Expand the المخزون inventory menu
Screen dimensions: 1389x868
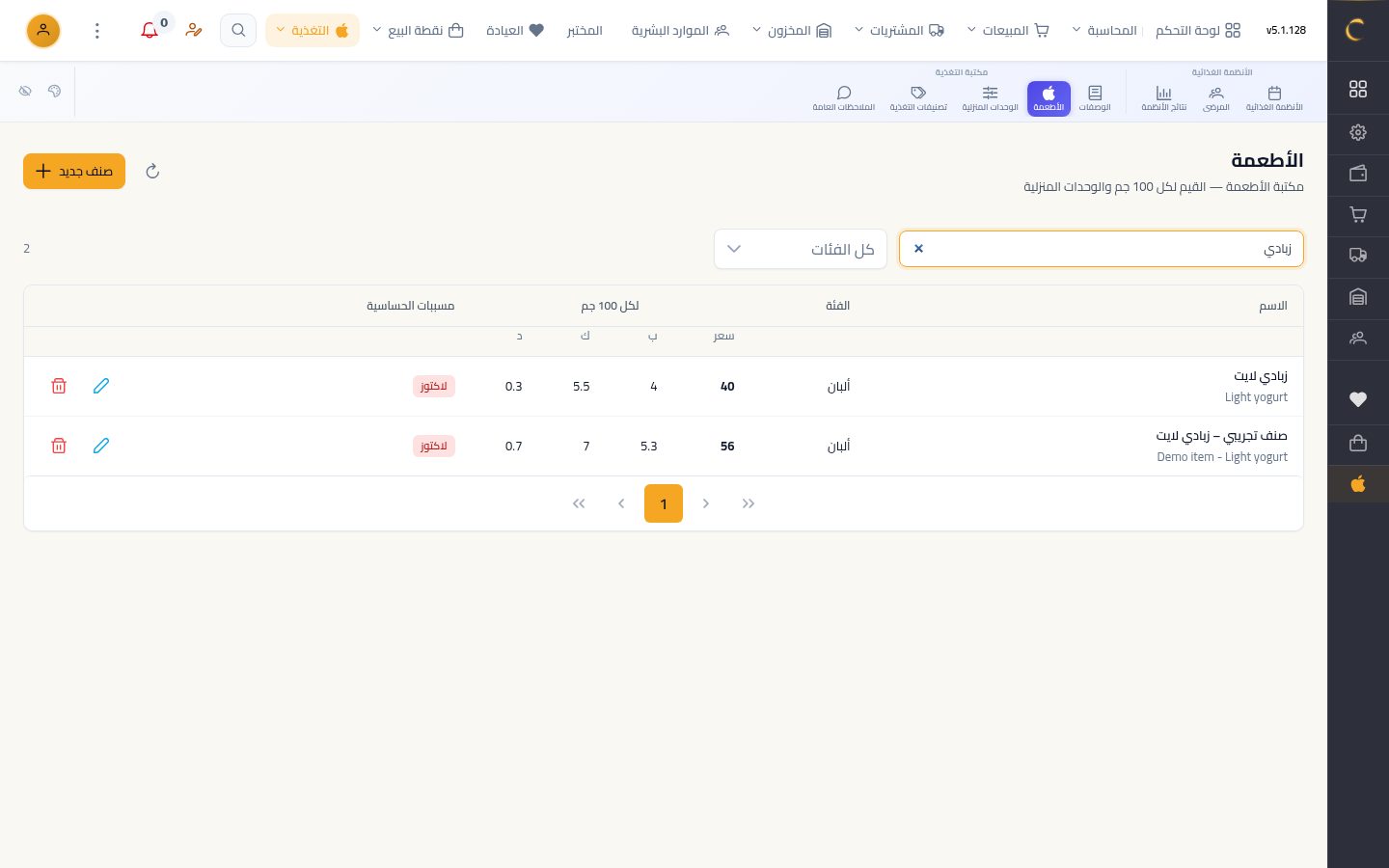(x=791, y=31)
